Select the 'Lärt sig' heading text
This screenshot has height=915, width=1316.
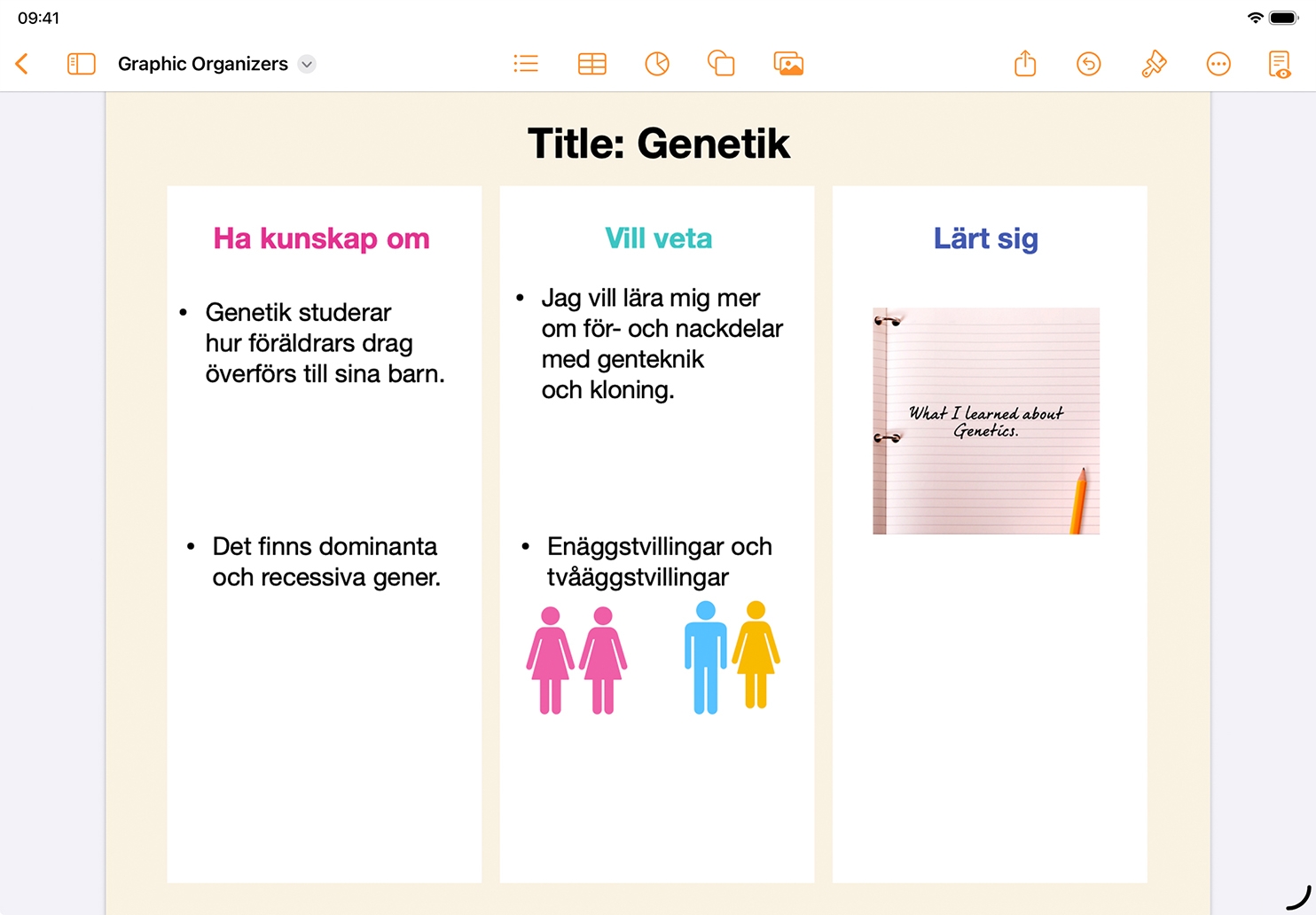coord(985,239)
